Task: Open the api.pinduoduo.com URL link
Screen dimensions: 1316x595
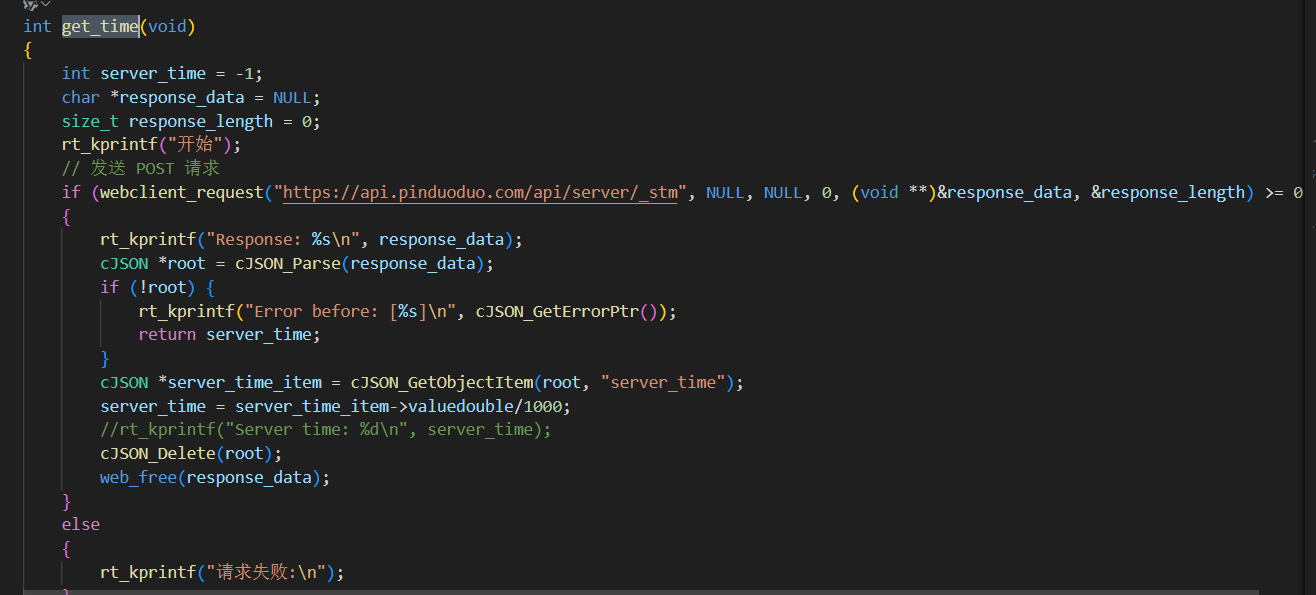Action: pyautogui.click(x=485, y=193)
